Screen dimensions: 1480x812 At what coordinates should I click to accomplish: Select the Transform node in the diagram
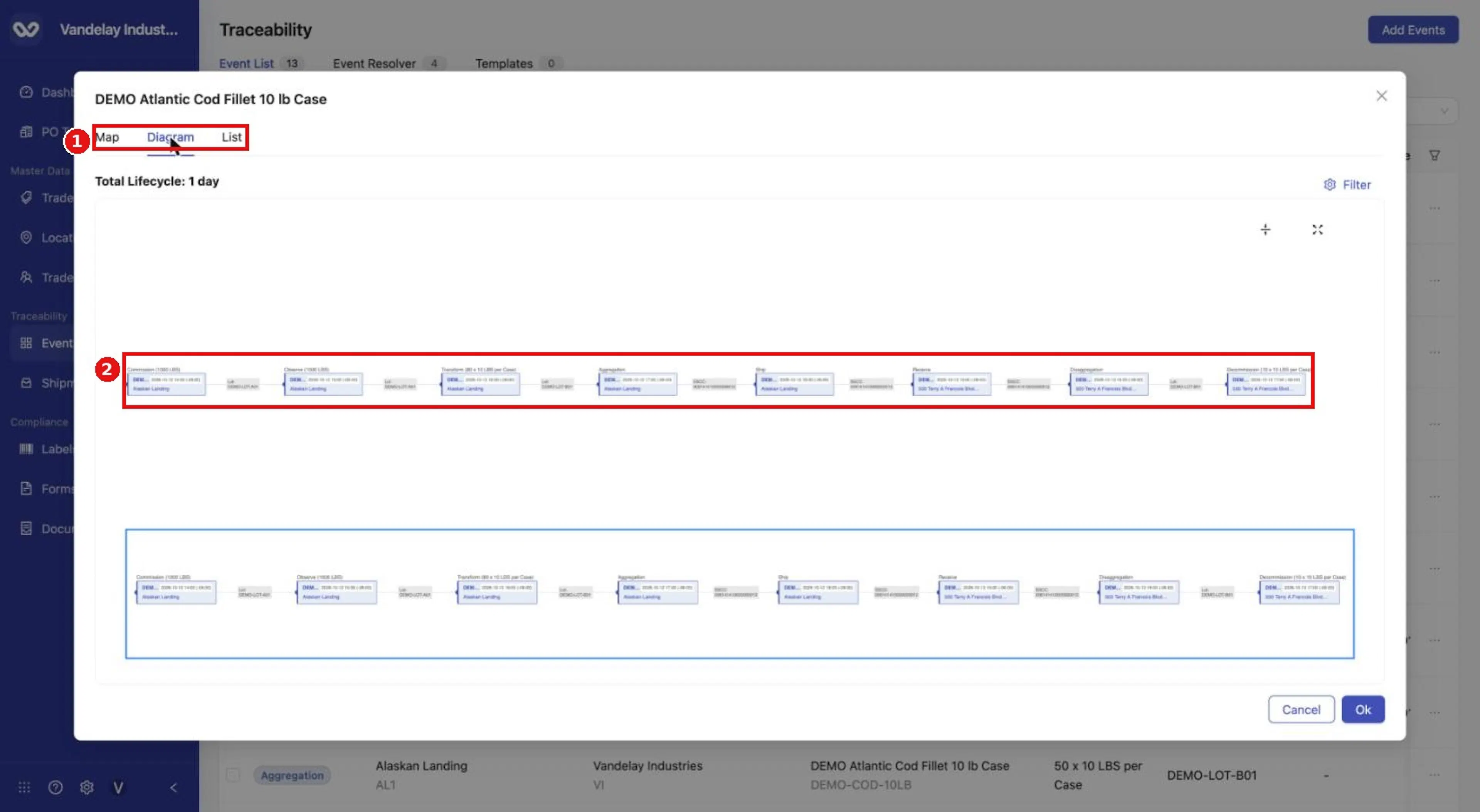click(x=481, y=384)
